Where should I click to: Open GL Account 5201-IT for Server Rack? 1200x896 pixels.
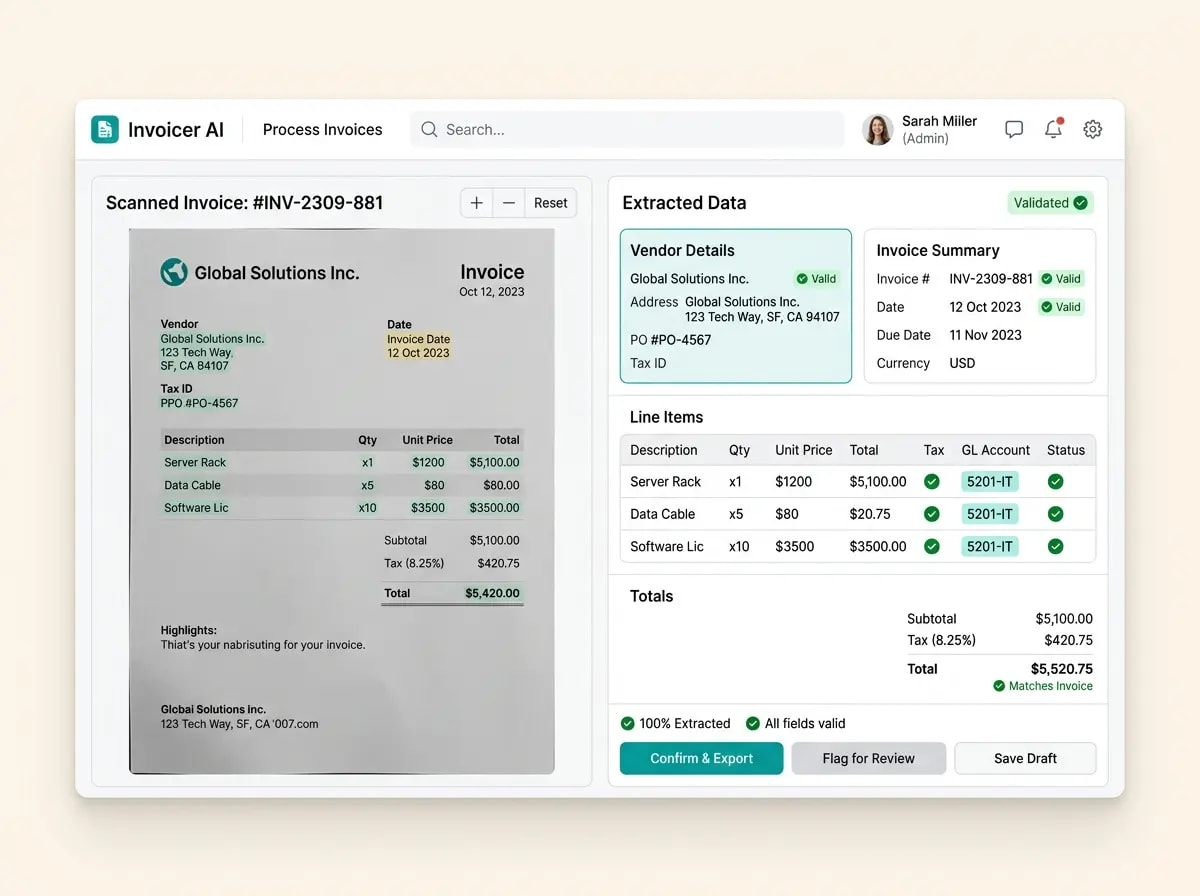[x=990, y=482]
